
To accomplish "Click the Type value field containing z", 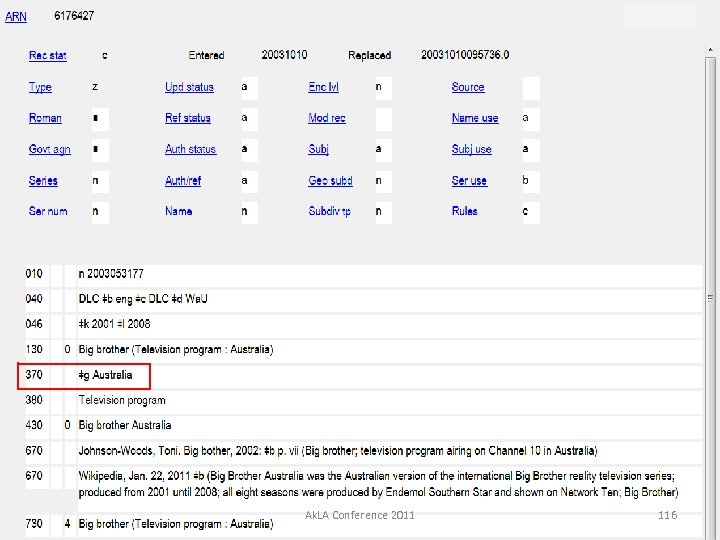I will coord(100,88).
